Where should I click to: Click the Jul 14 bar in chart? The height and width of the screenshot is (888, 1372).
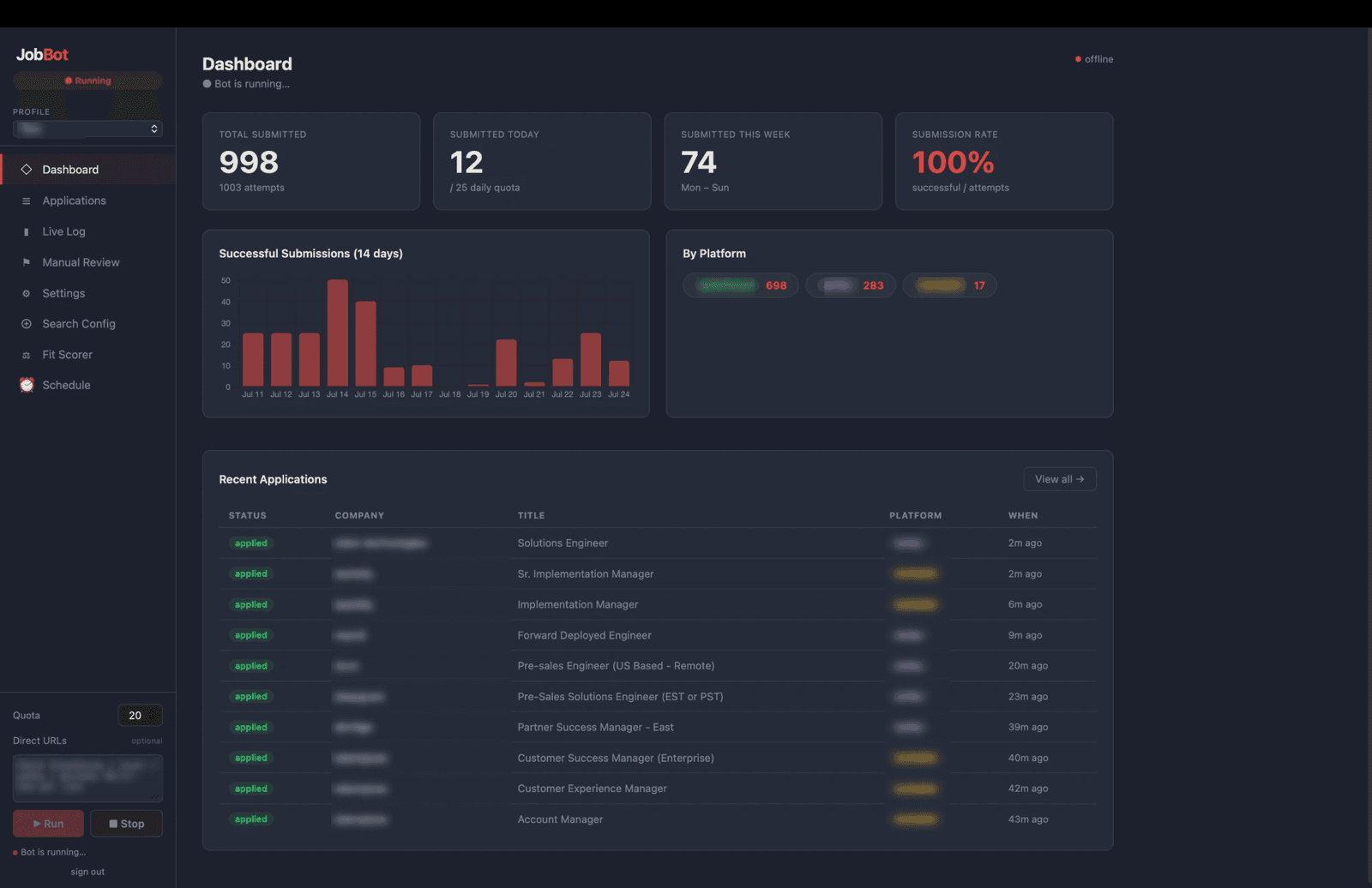[x=338, y=333]
